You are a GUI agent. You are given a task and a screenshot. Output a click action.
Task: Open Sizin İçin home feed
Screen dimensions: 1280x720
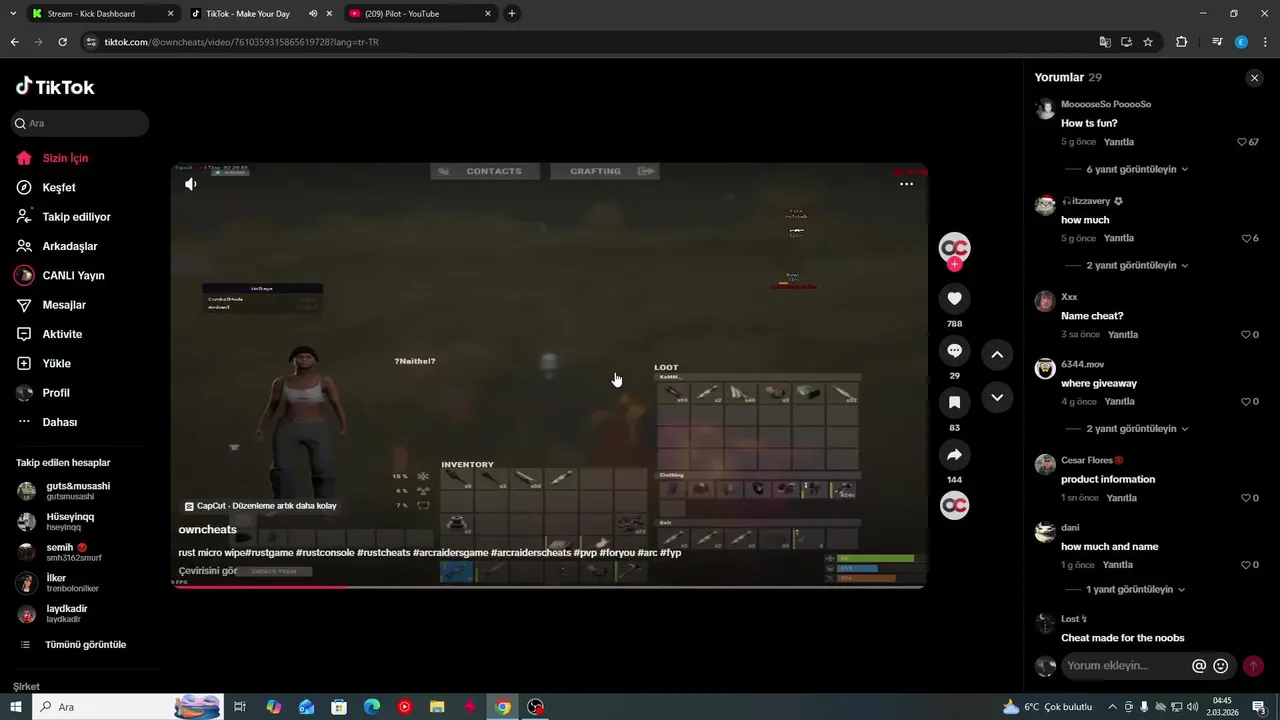pyautogui.click(x=66, y=158)
